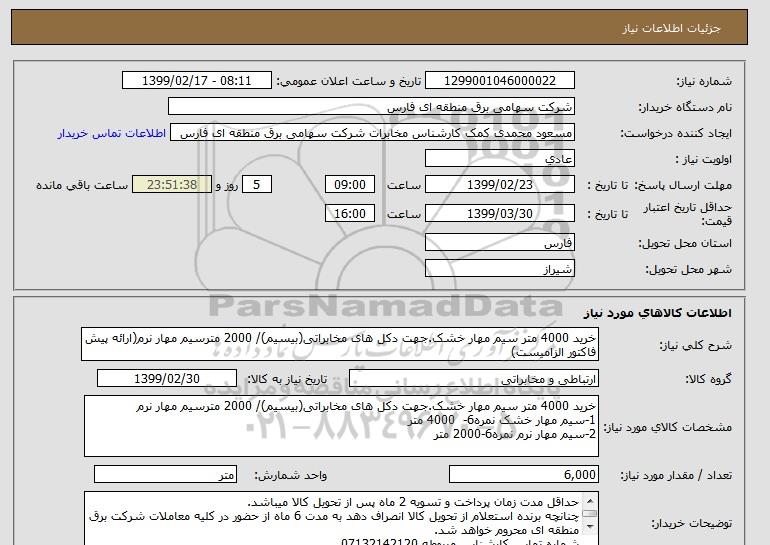Screen dimensions: 770x545
Task: Click label ساعت باقی مانده
Action: point(82,185)
